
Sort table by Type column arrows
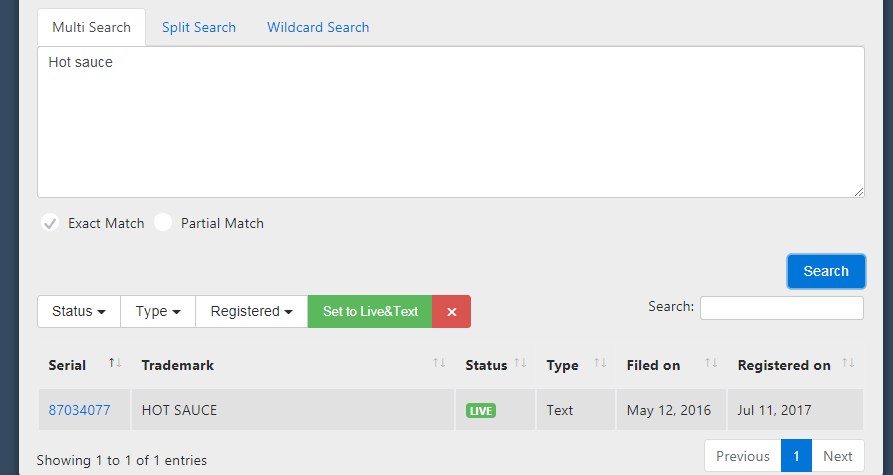600,363
